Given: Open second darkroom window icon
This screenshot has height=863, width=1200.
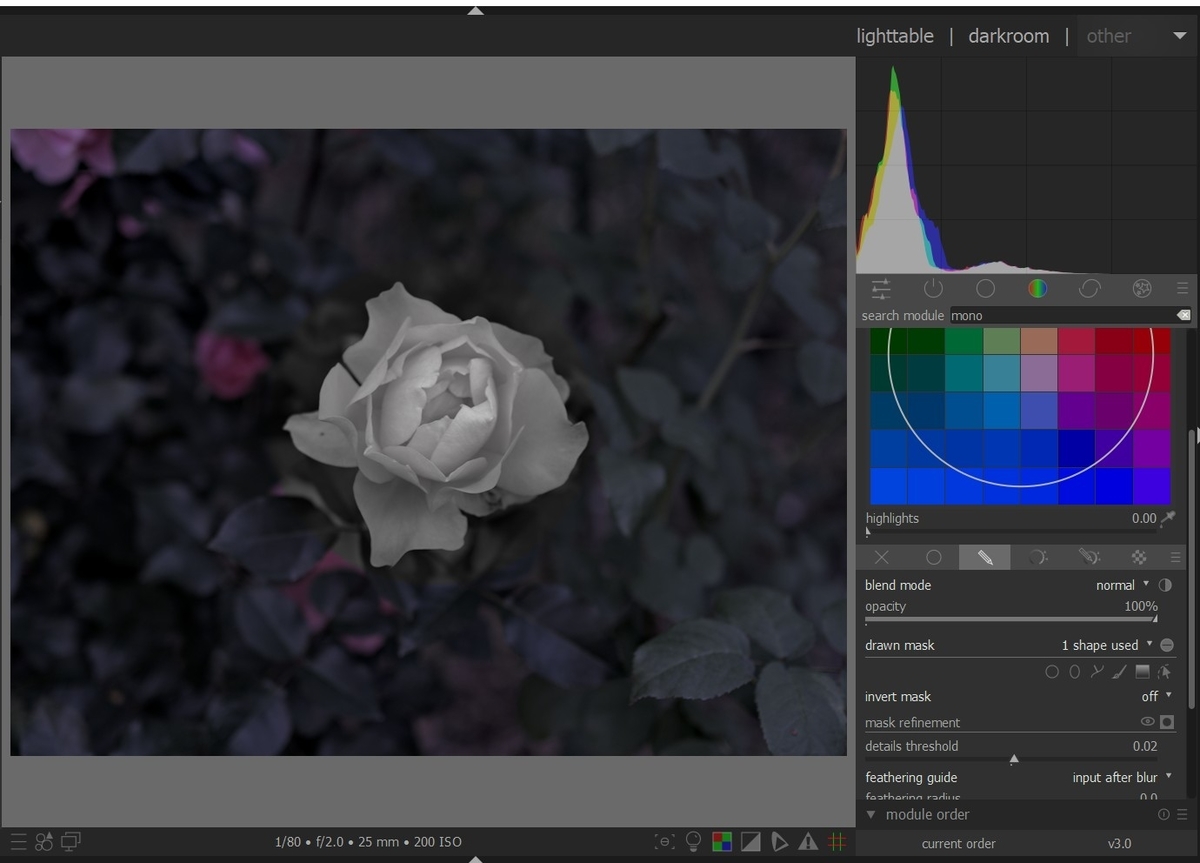Looking at the screenshot, I should [x=71, y=842].
